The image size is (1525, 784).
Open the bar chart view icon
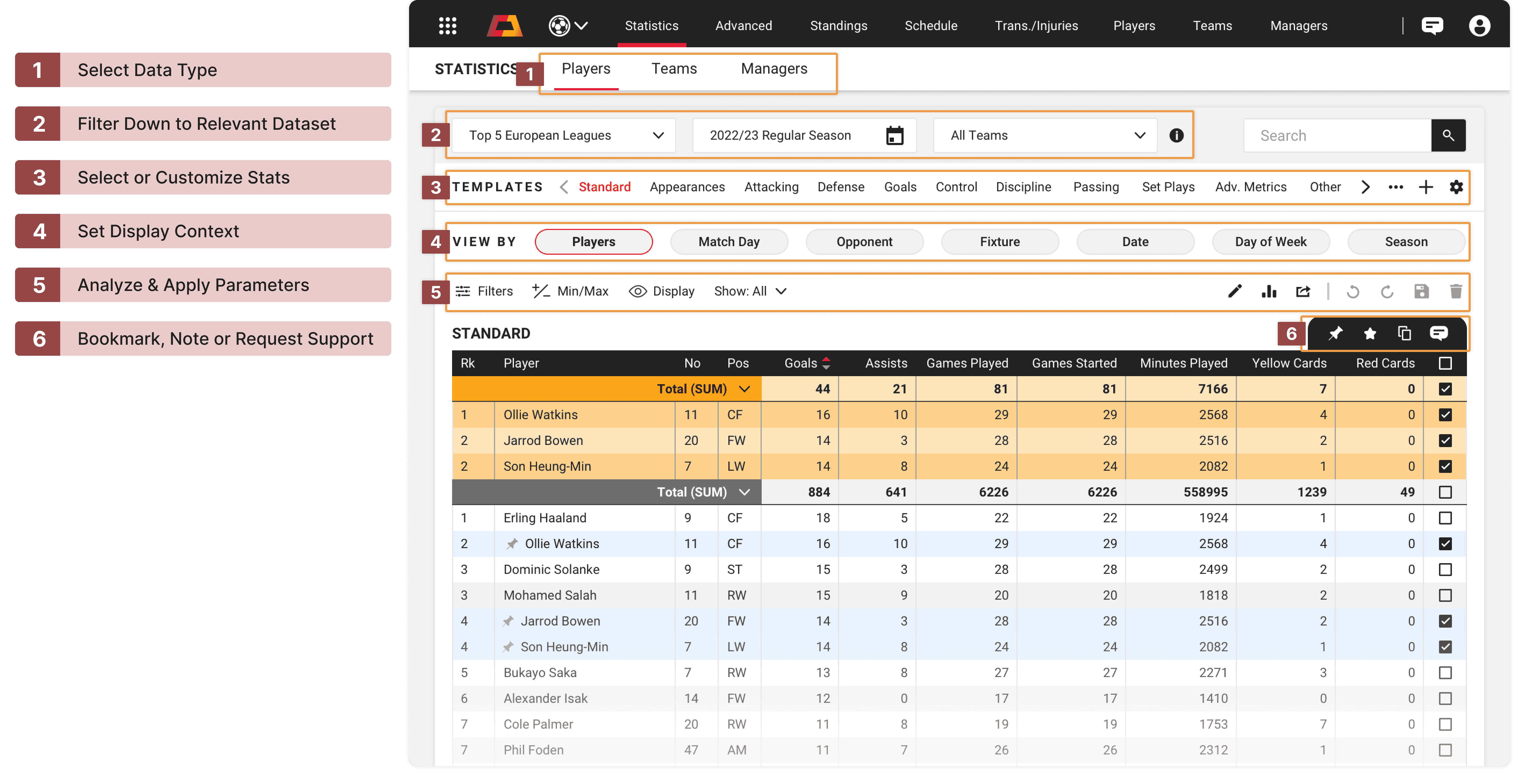point(1269,291)
